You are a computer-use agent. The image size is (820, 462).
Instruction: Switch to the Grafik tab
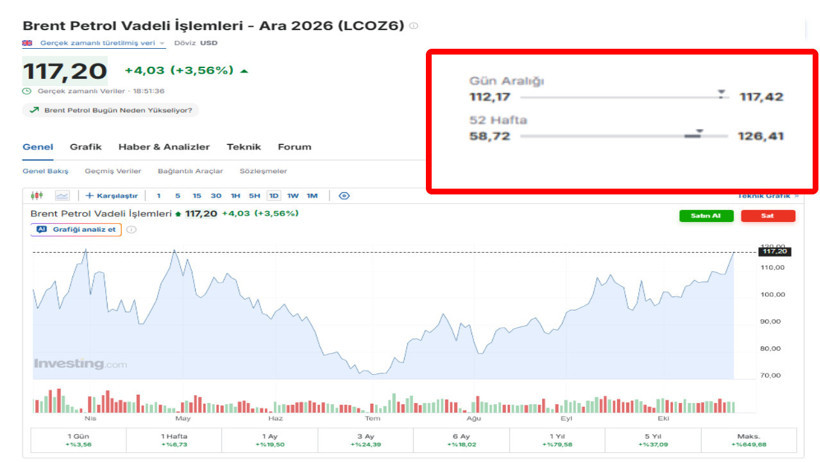[x=86, y=147]
